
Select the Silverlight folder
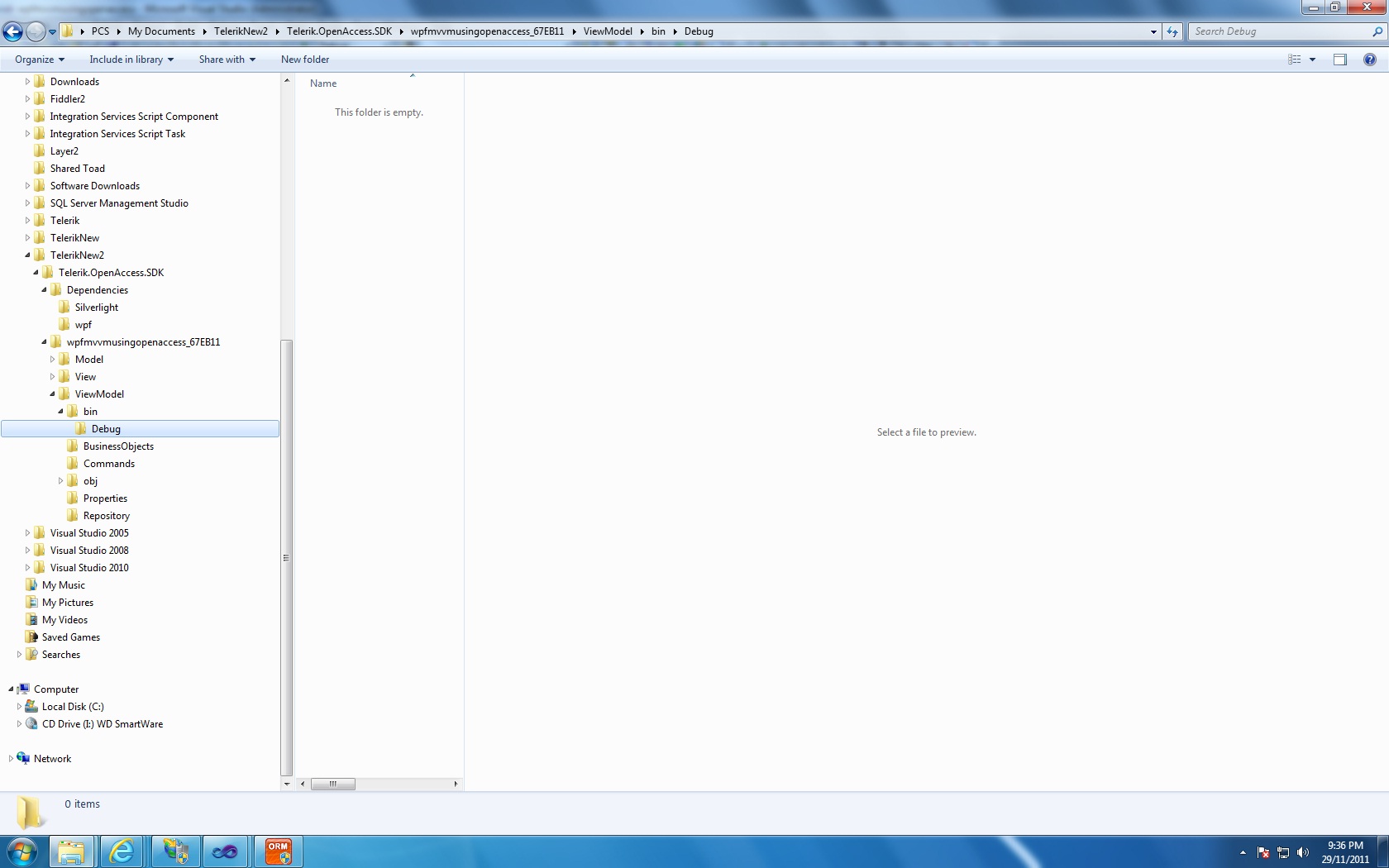pos(96,308)
